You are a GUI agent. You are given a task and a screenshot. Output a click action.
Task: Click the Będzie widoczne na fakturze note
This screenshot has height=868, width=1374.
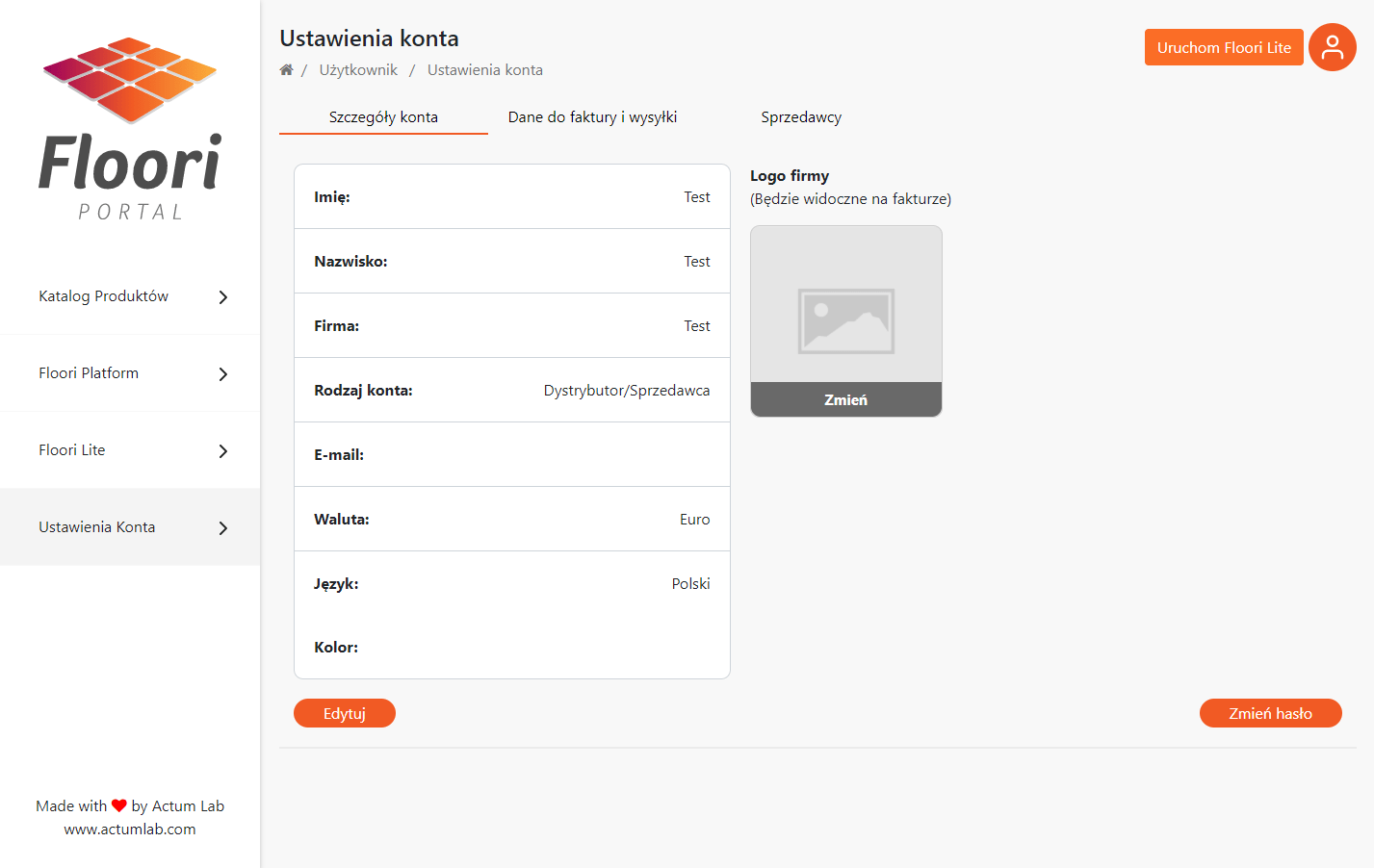pos(851,199)
